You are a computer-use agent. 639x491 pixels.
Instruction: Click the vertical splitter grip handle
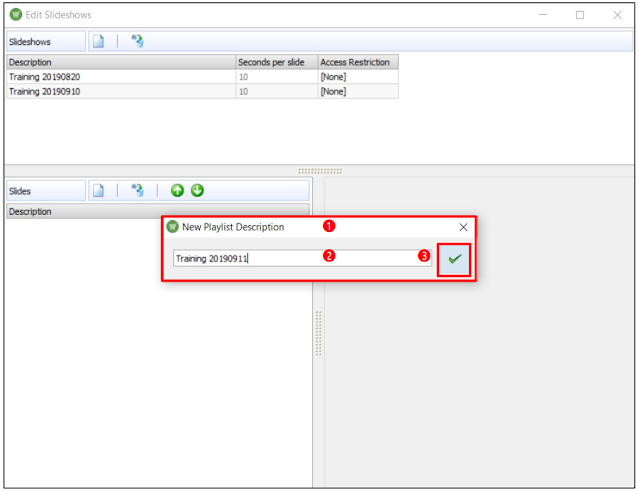click(318, 333)
